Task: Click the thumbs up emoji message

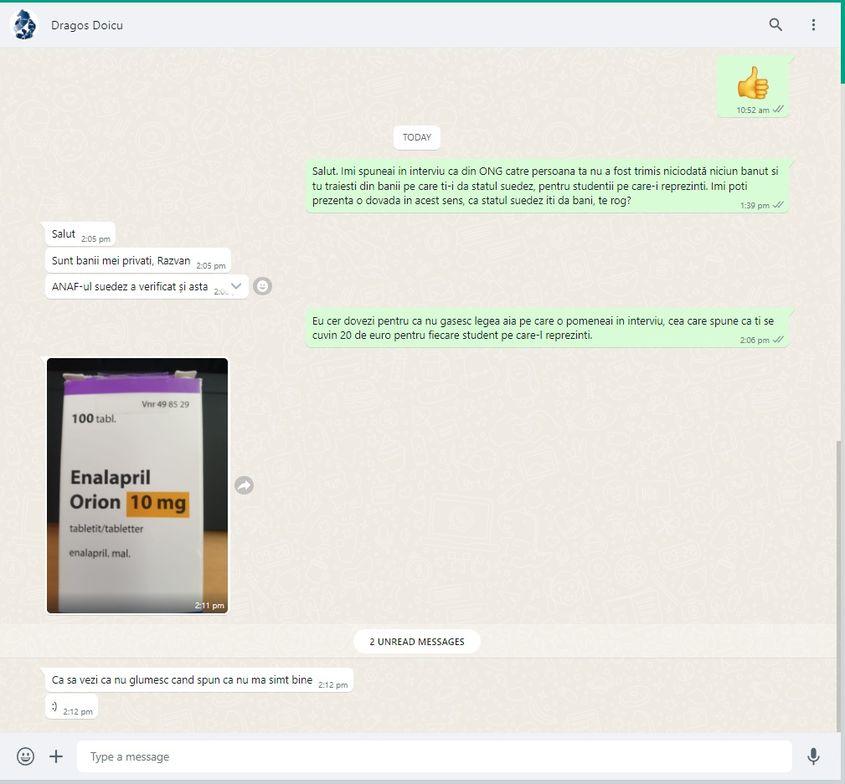Action: pyautogui.click(x=752, y=83)
